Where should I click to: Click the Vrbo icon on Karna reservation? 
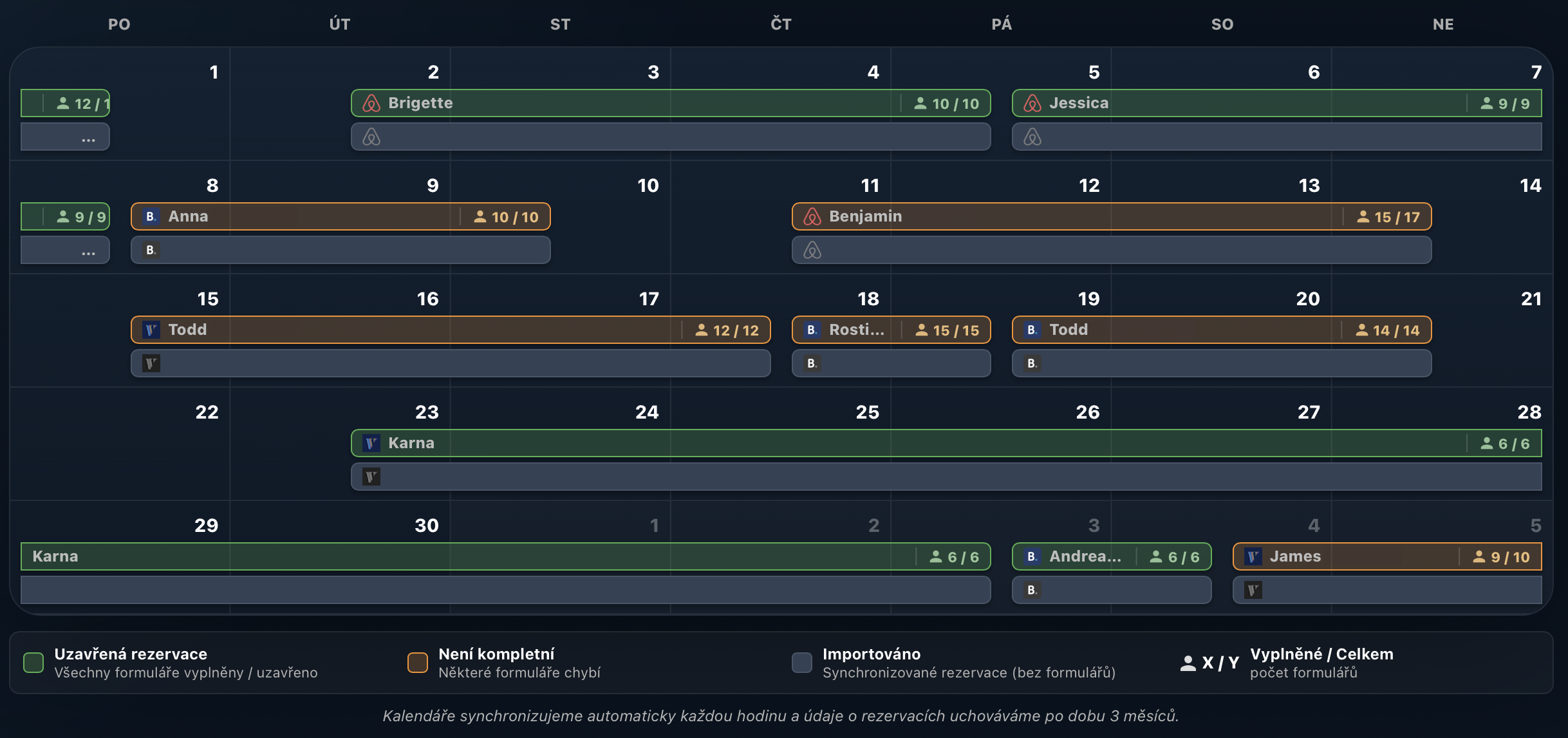click(x=371, y=443)
